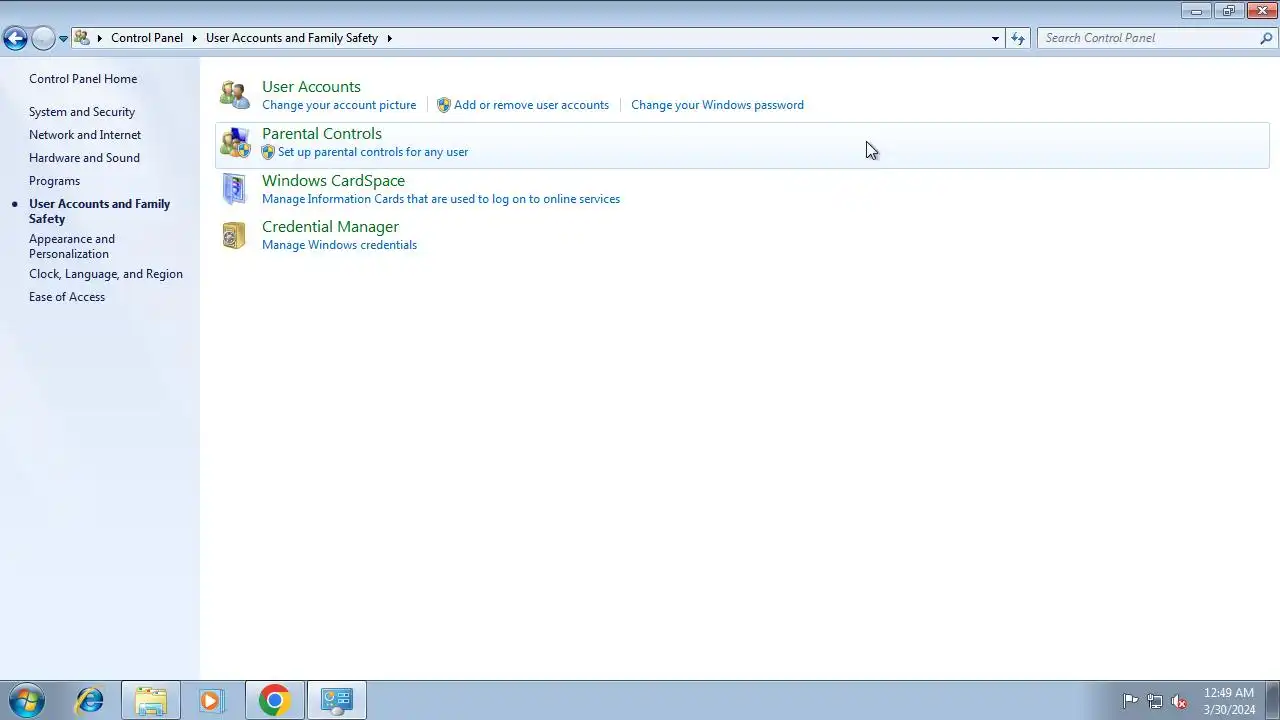Open System and Security category
1280x720 pixels.
point(82,112)
